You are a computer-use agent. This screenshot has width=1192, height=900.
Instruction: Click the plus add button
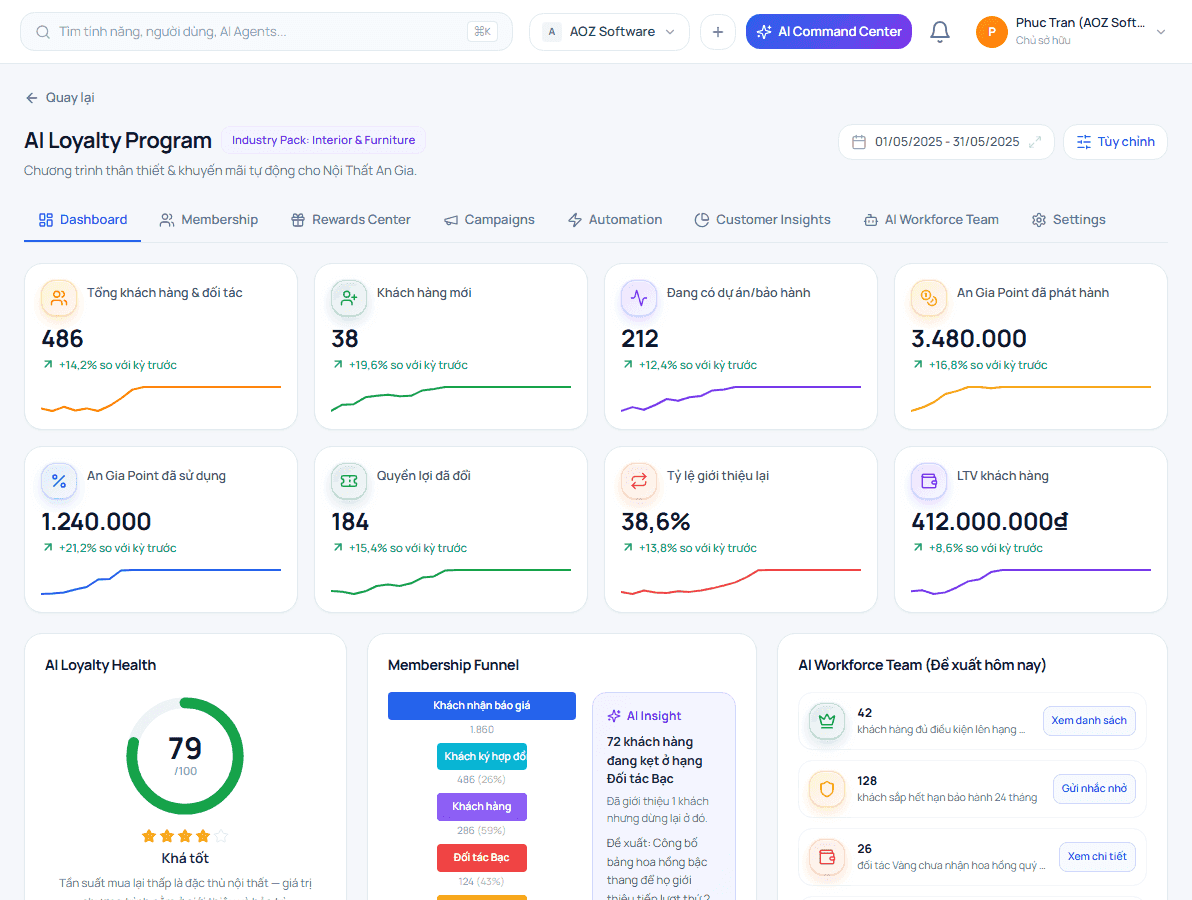[718, 32]
